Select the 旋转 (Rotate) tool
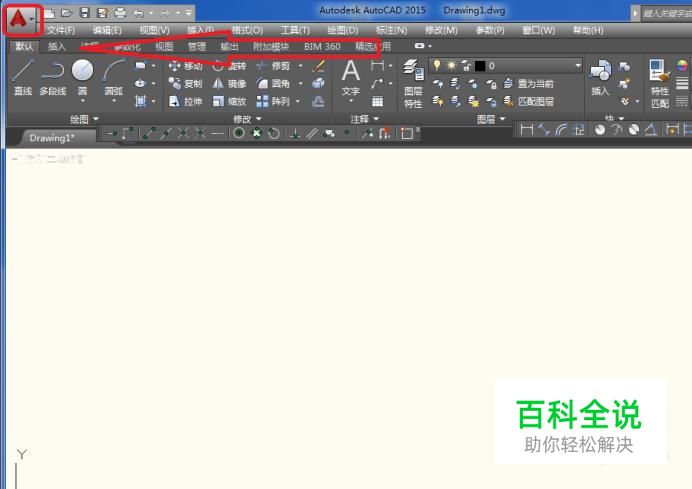This screenshot has height=489, width=692. tap(229, 66)
